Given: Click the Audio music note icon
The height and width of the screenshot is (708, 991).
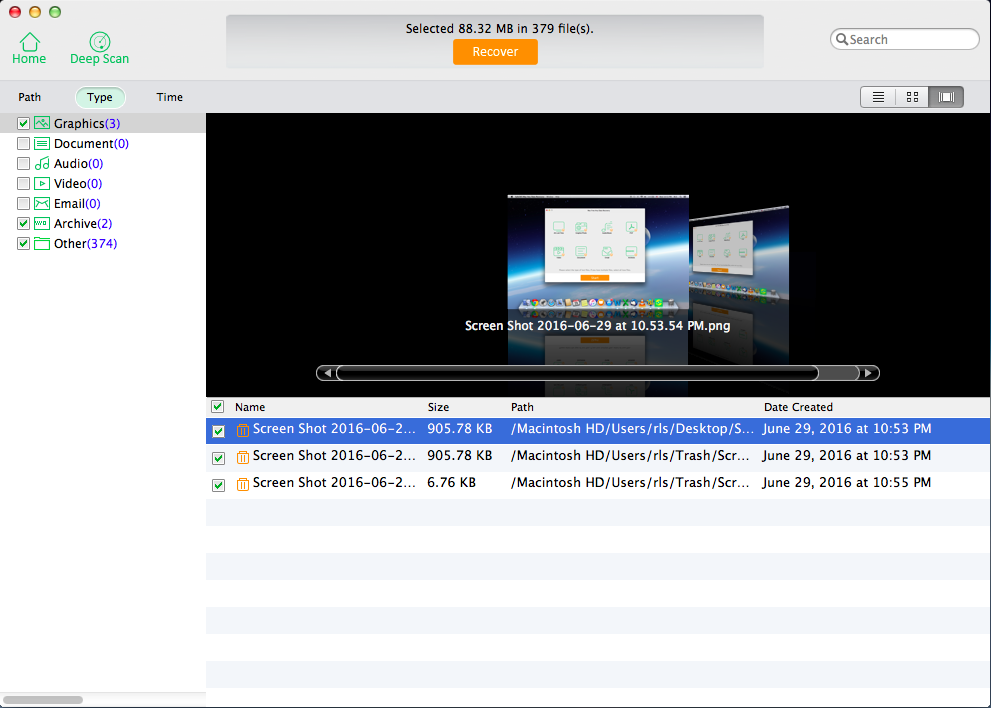Looking at the screenshot, I should [42, 163].
